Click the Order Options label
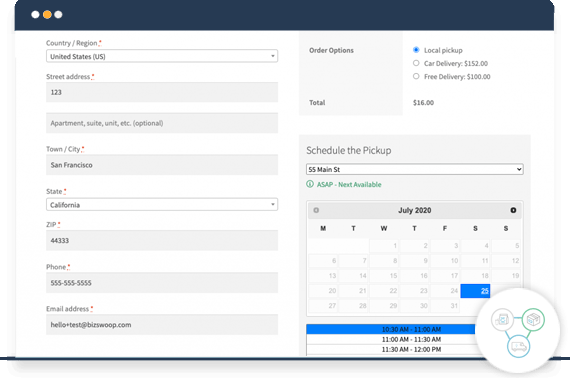Viewport: 570px width, 378px height. click(x=331, y=50)
